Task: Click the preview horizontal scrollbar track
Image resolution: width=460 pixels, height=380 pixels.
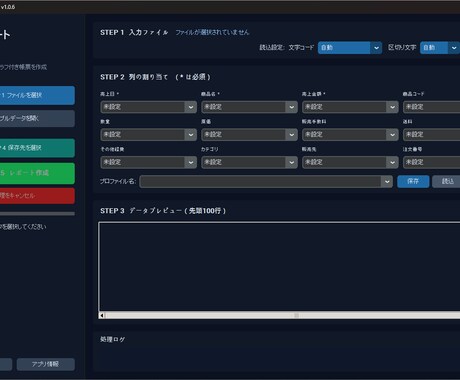Action: pos(283,315)
